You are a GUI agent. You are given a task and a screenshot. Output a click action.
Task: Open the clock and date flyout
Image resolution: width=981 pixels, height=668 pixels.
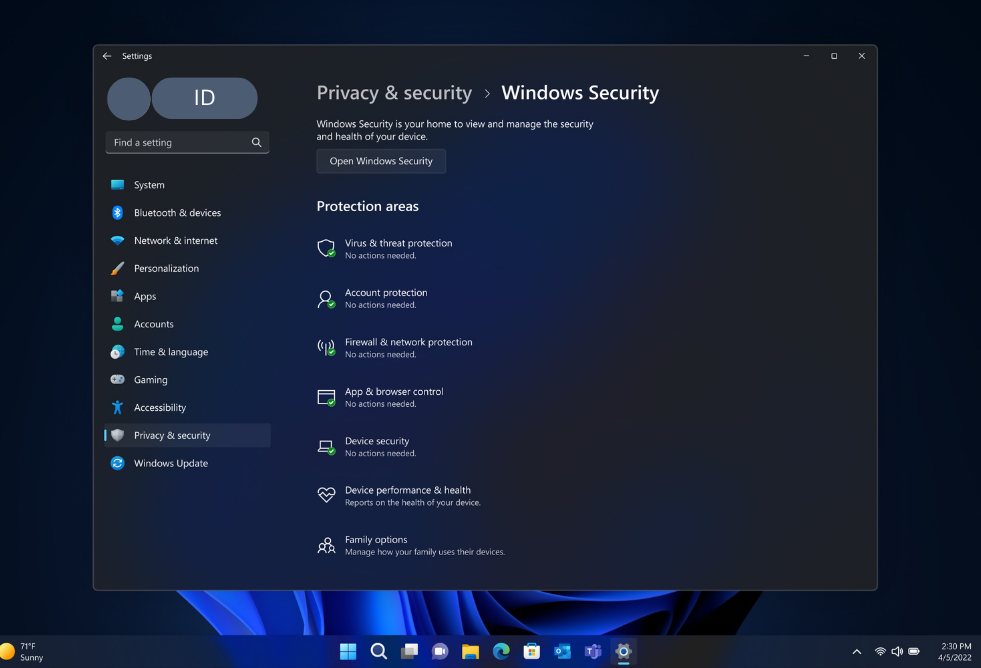tap(955, 652)
